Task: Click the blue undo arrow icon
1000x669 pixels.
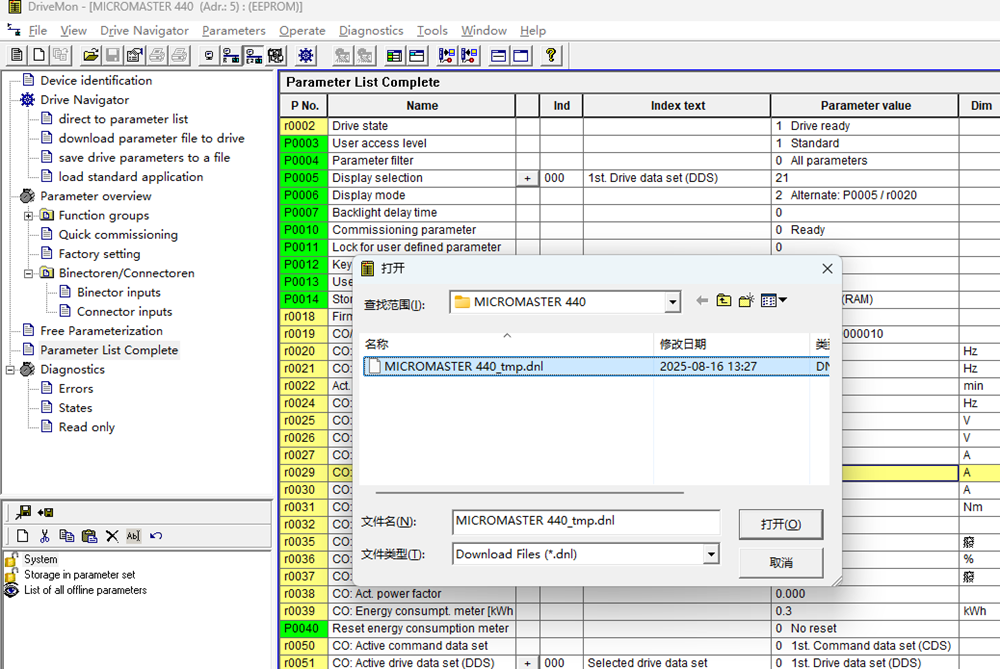Action: pos(156,536)
